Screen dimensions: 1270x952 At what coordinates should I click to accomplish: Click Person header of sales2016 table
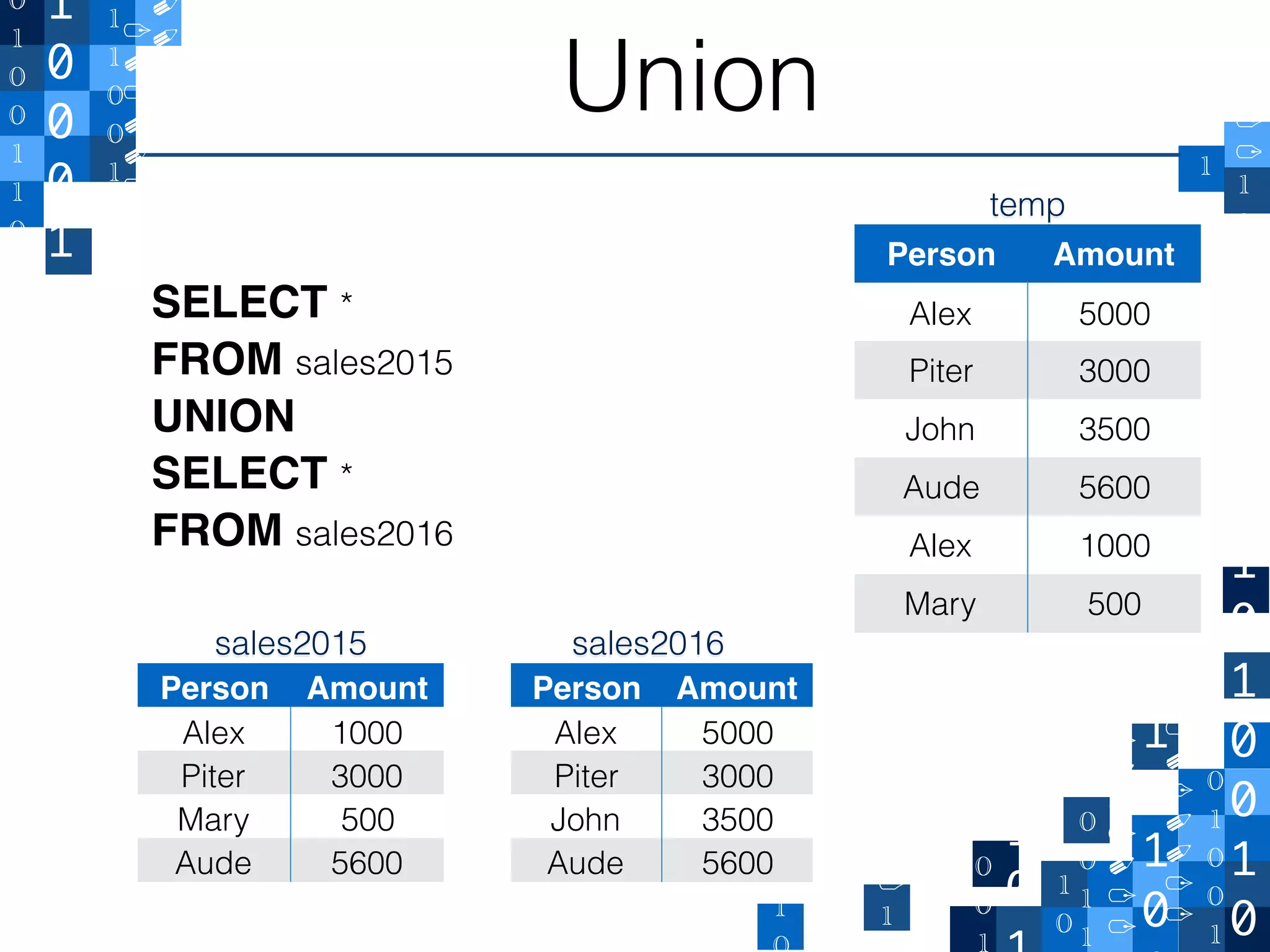click(x=587, y=688)
